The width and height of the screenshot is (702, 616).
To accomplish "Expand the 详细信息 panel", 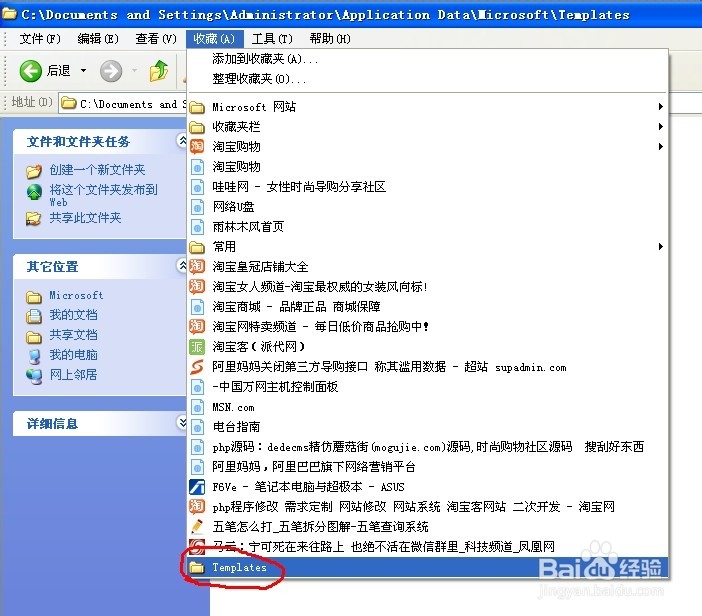I will [x=181, y=423].
